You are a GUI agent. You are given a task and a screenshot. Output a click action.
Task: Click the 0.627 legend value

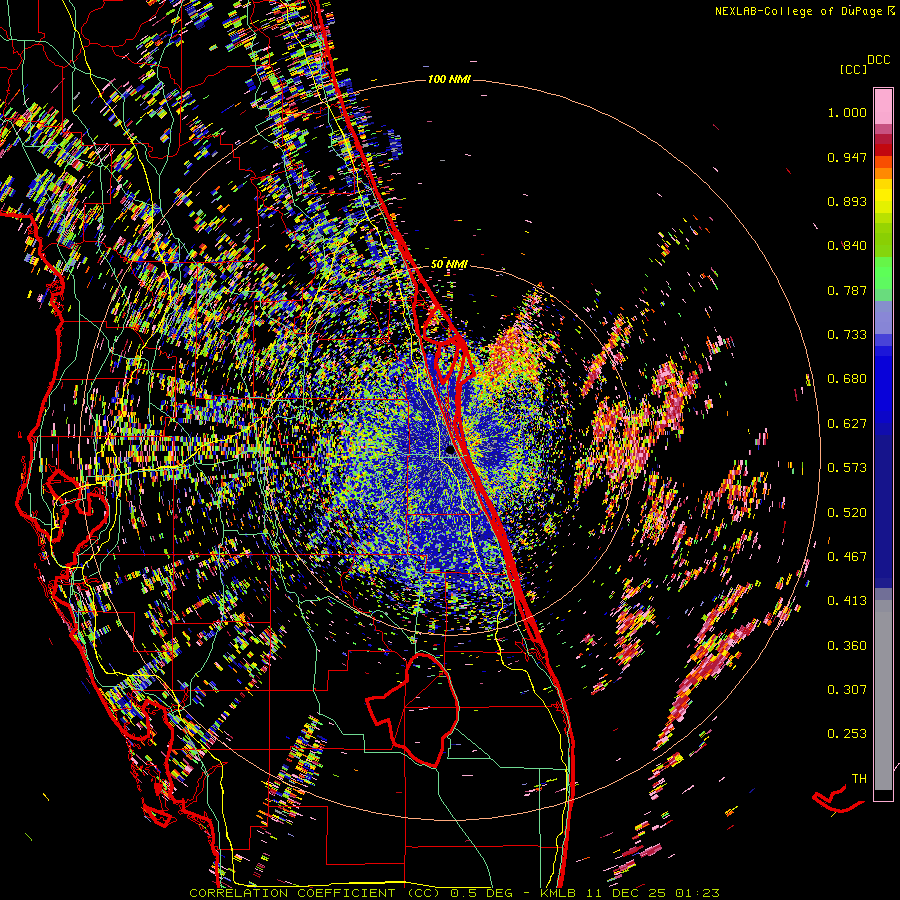pyautogui.click(x=847, y=424)
